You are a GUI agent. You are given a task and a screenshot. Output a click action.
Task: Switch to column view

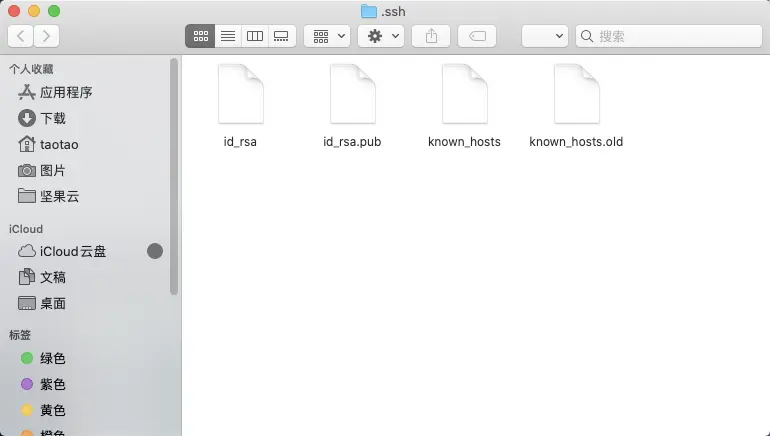tap(254, 36)
